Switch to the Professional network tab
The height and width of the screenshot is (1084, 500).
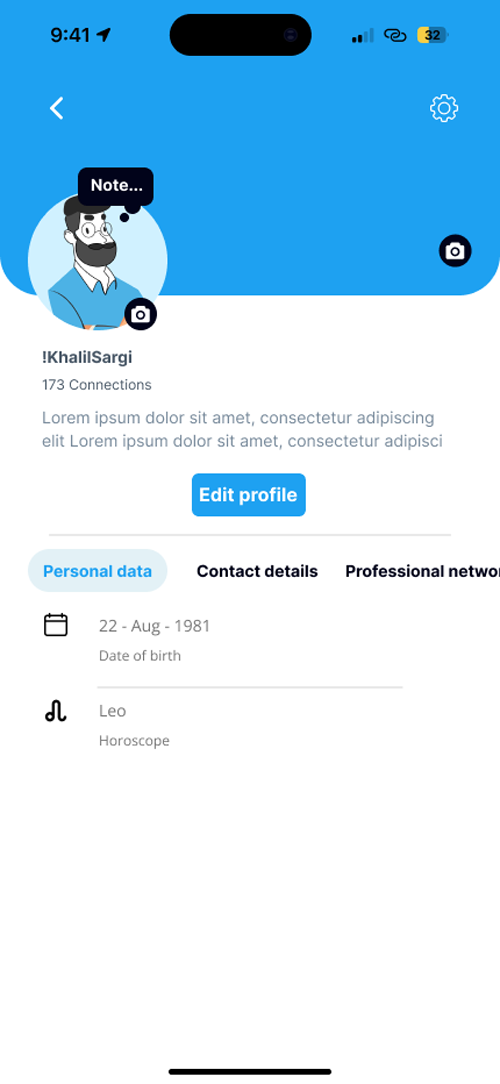[423, 571]
